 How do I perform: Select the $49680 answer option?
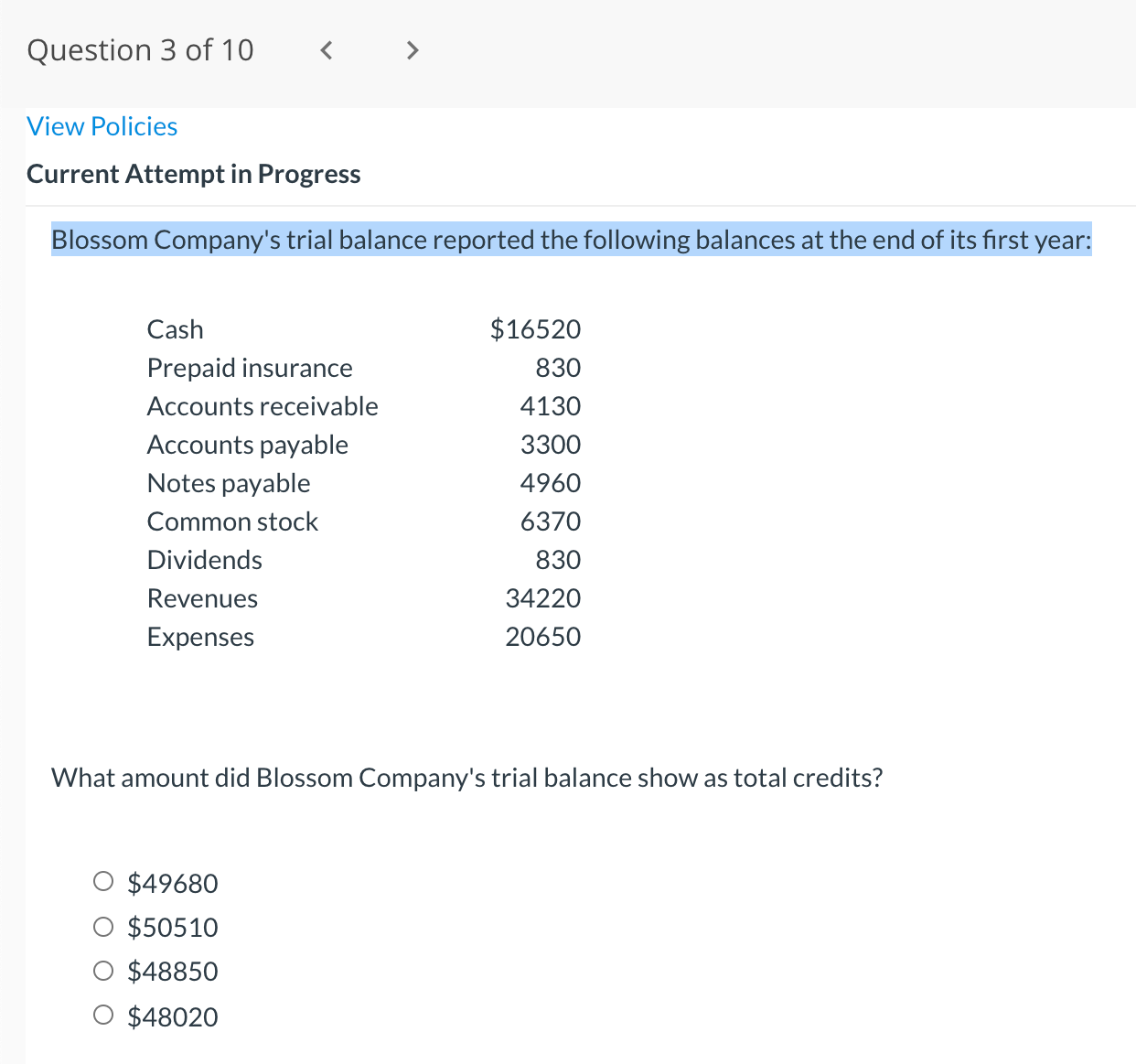[103, 881]
